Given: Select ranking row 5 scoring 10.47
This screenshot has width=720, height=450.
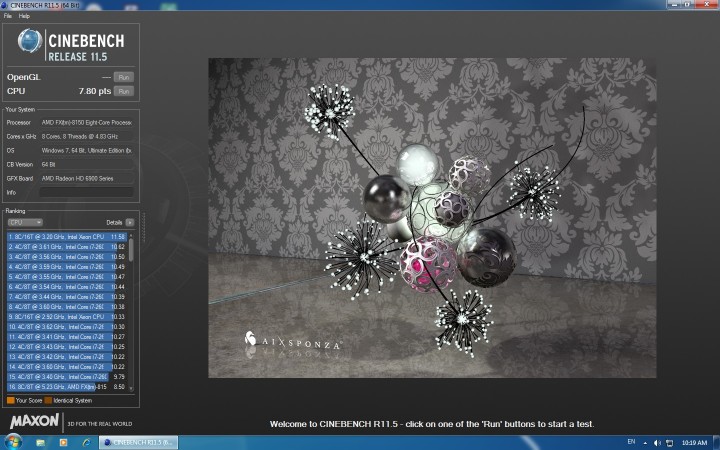Looking at the screenshot, I should (67, 277).
